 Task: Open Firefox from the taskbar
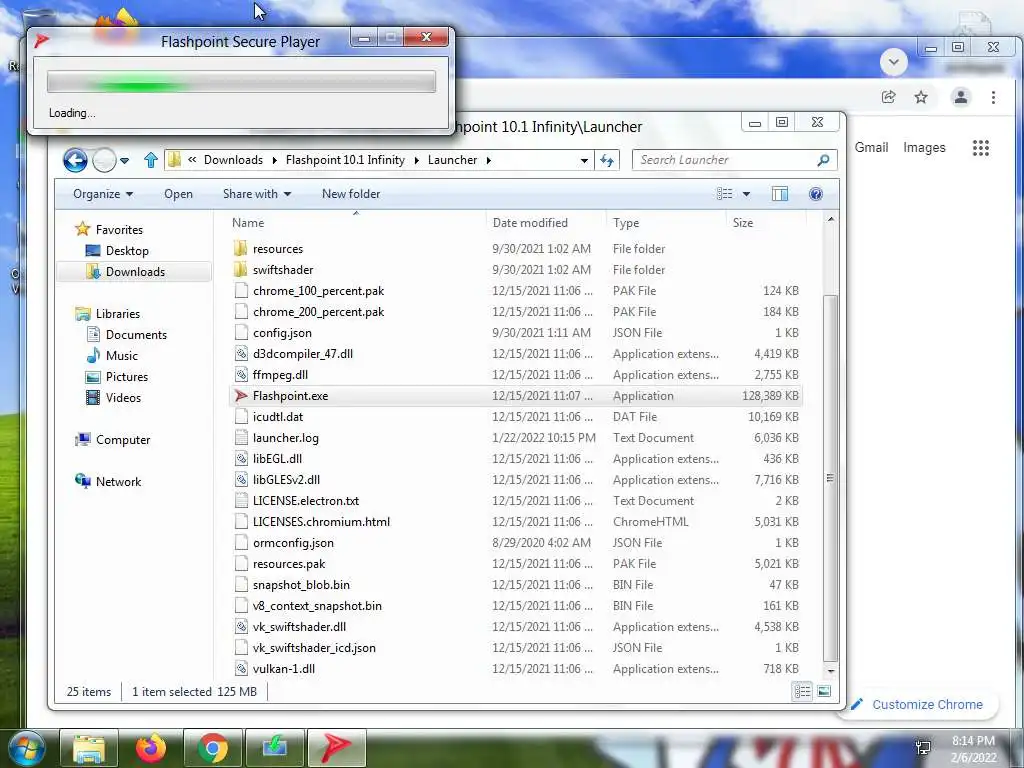[x=151, y=748]
